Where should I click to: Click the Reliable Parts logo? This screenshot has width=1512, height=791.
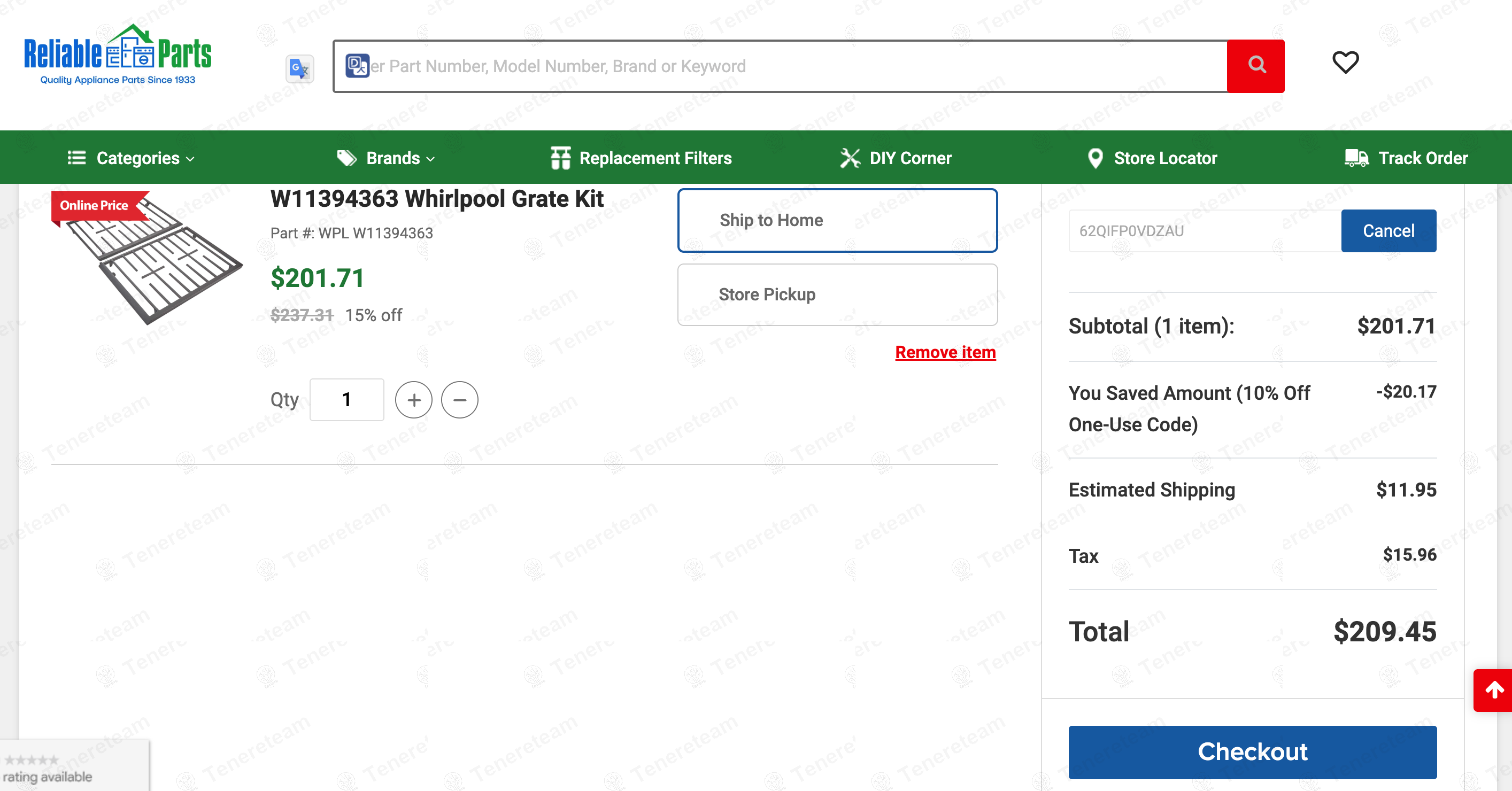click(x=118, y=55)
